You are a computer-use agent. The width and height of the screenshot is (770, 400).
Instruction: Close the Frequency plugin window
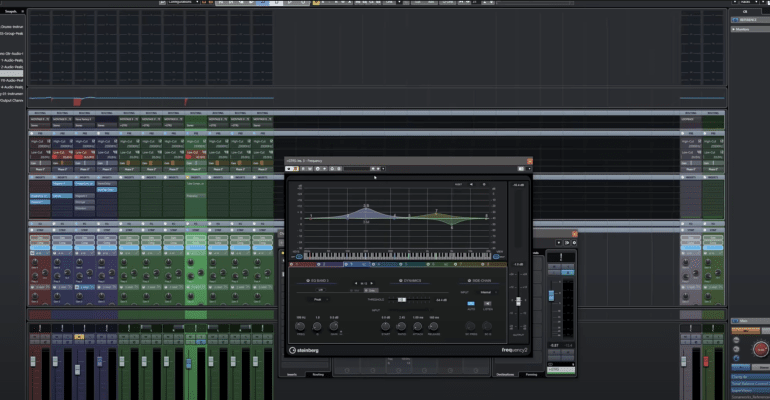pos(529,161)
